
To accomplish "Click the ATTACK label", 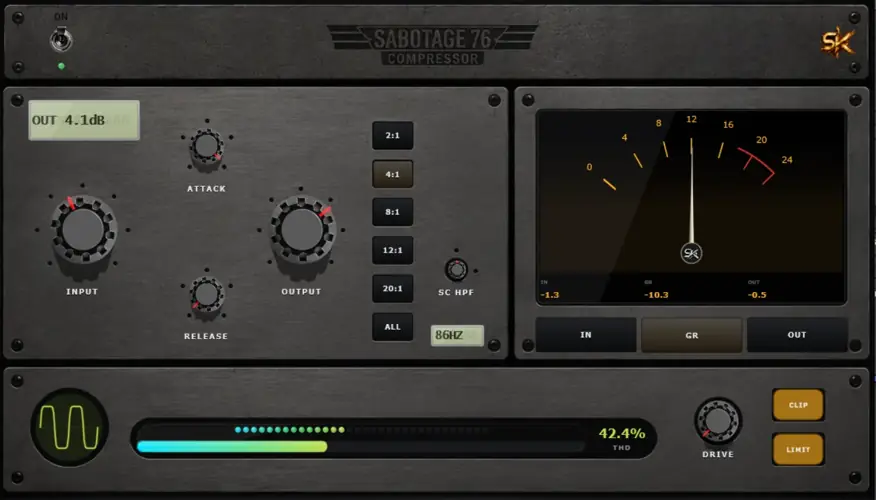I will [207, 189].
